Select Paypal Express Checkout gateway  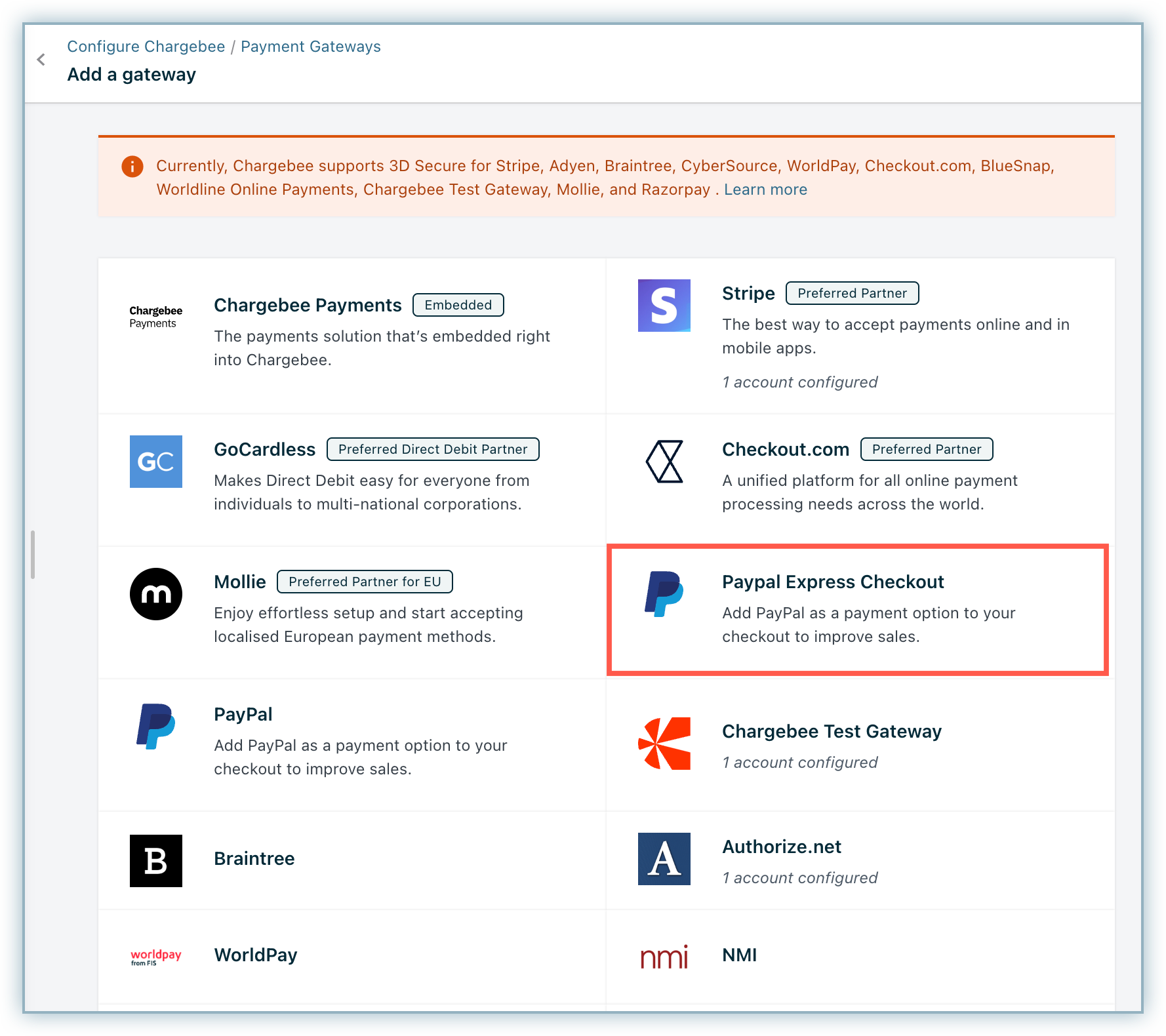coord(833,582)
